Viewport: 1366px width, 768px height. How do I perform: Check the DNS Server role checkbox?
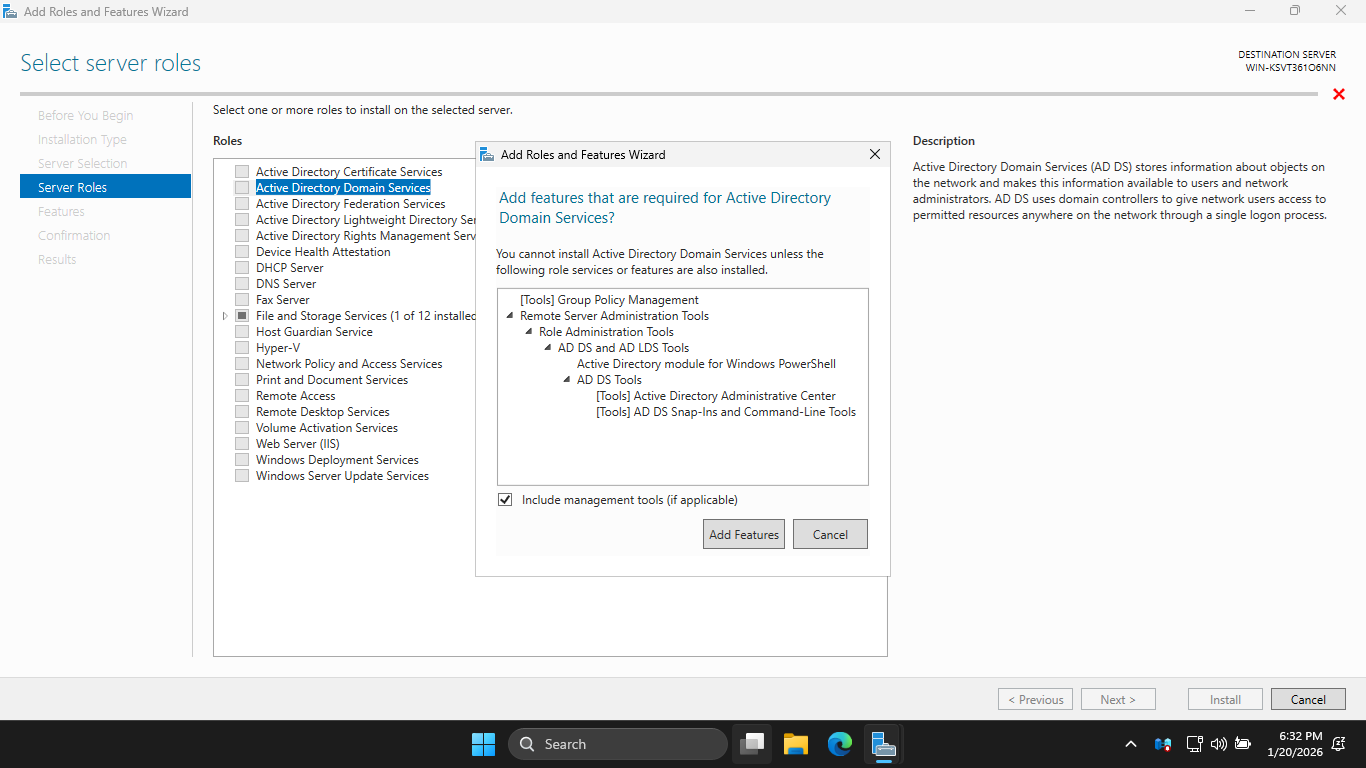click(242, 284)
